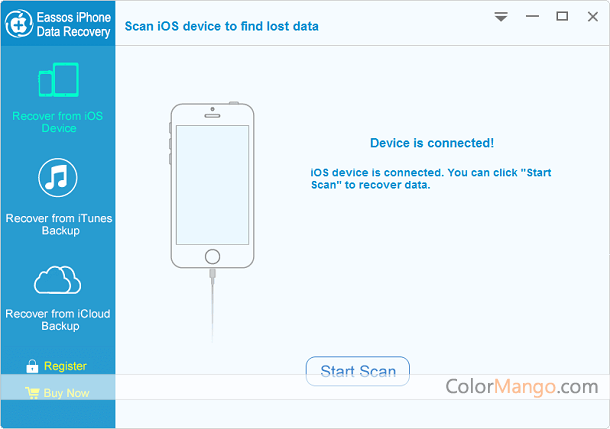The width and height of the screenshot is (610, 429).
Task: Open the title bar dropdown menu arrow
Action: (x=501, y=17)
